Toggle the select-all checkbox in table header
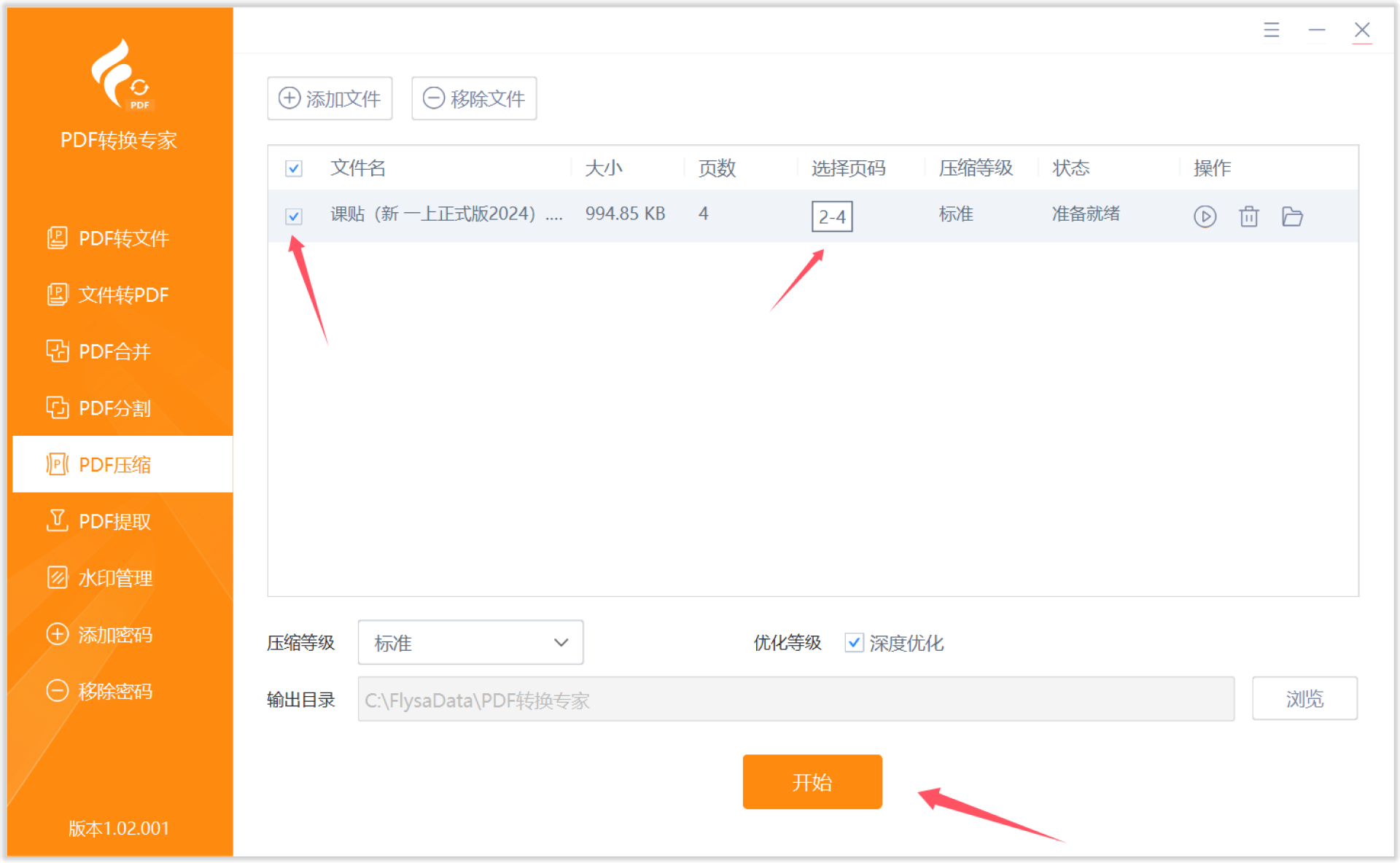This screenshot has height=863, width=1400. pyautogui.click(x=294, y=169)
